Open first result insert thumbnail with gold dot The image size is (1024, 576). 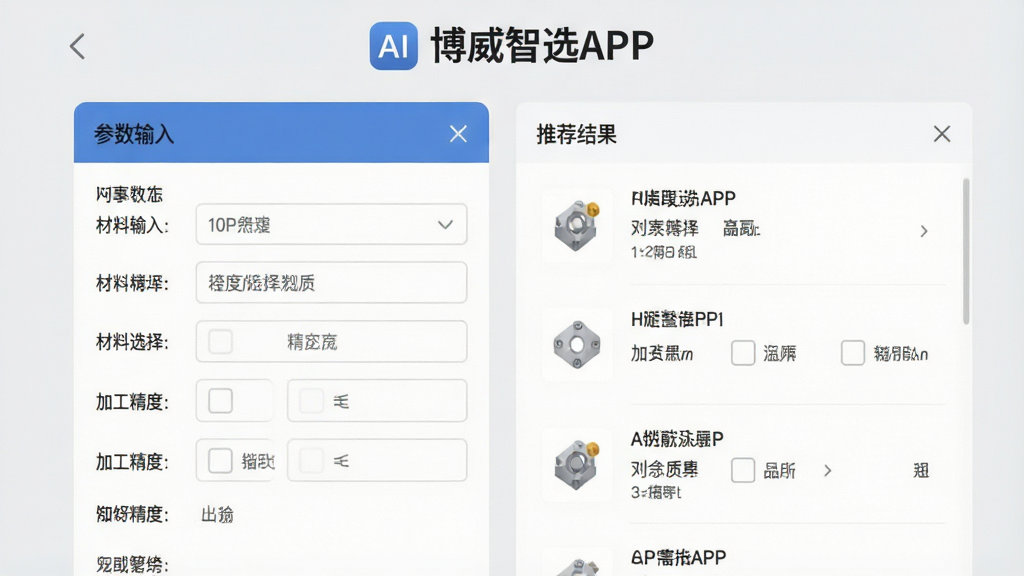coord(577,225)
